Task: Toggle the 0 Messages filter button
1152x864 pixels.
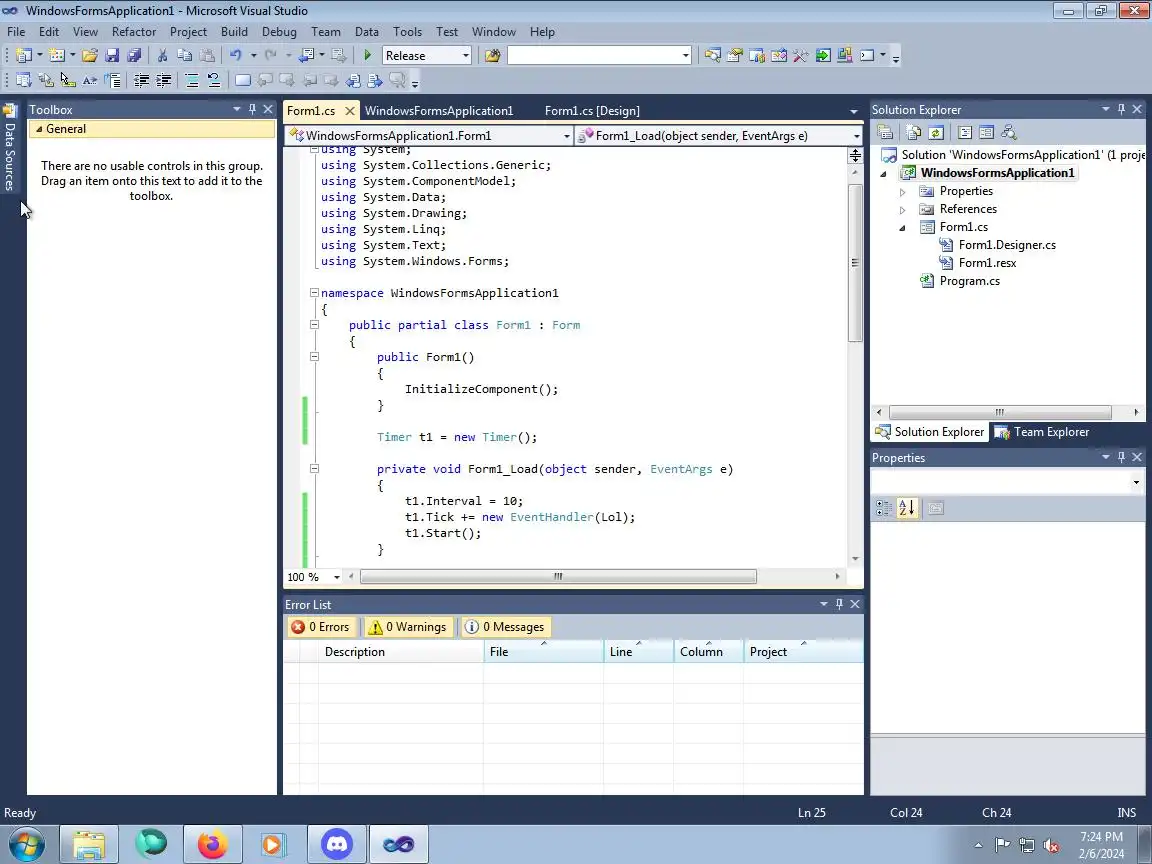Action: pyautogui.click(x=505, y=627)
